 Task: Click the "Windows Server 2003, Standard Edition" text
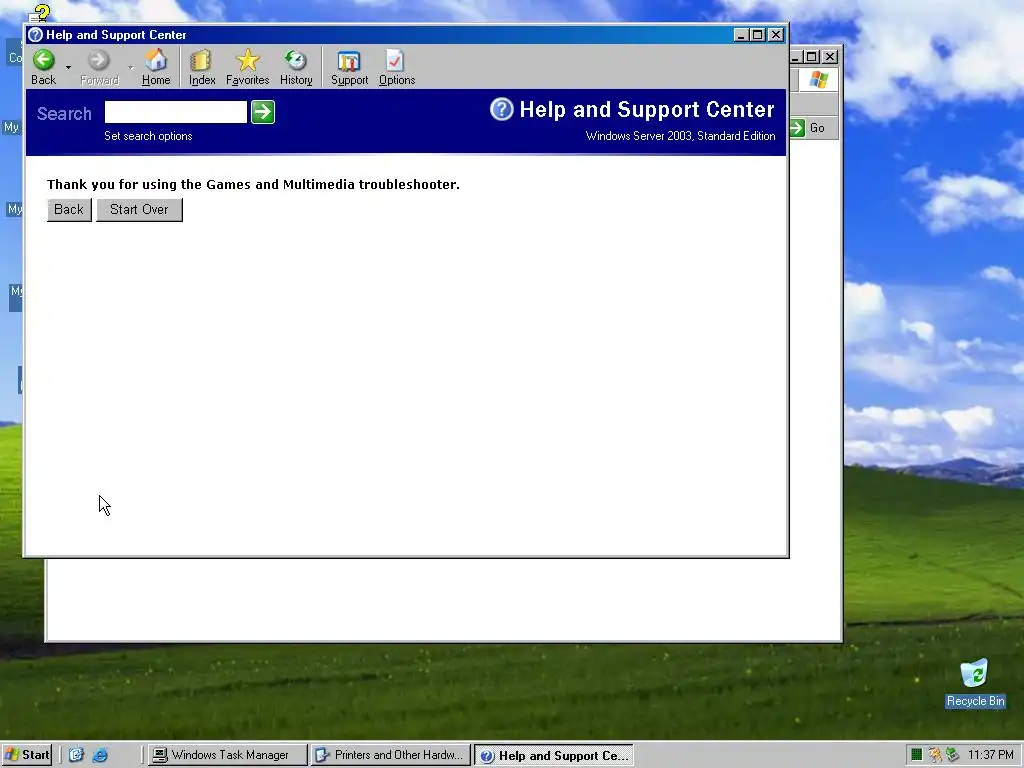pyautogui.click(x=680, y=136)
